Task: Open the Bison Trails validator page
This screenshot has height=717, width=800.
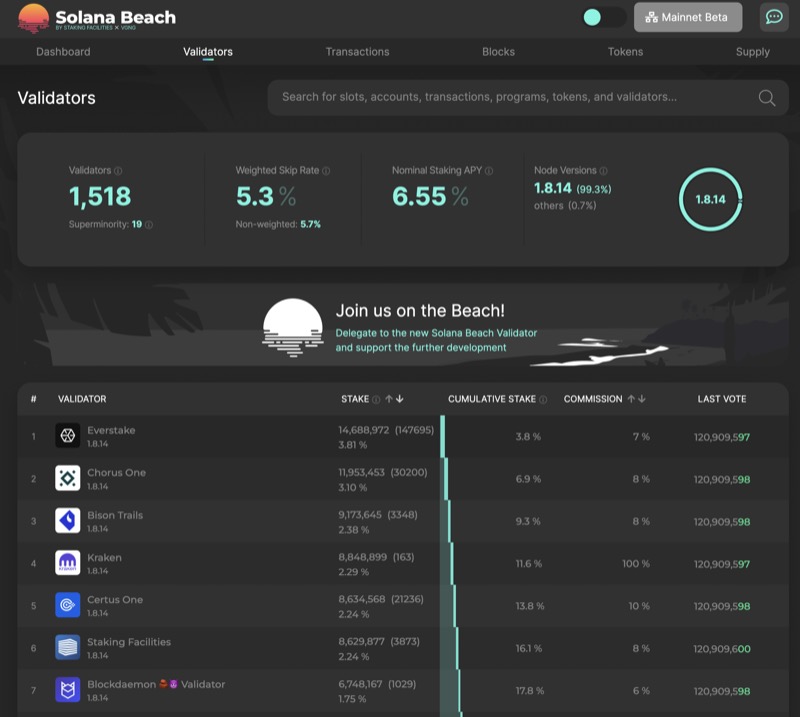Action: point(115,515)
